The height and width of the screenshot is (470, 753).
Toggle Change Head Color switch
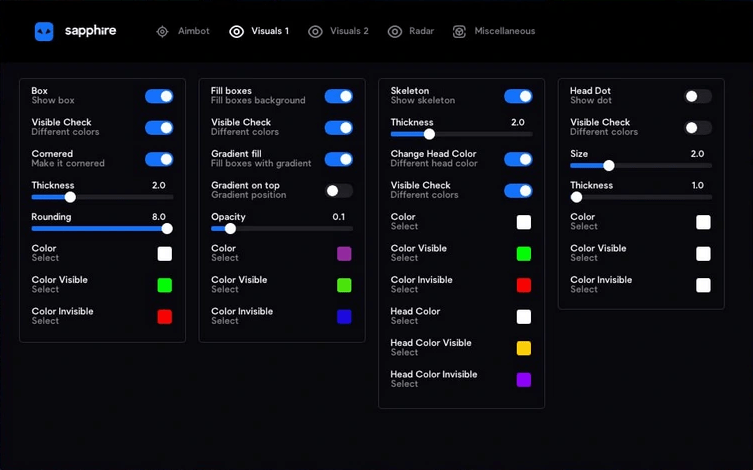[518, 159]
